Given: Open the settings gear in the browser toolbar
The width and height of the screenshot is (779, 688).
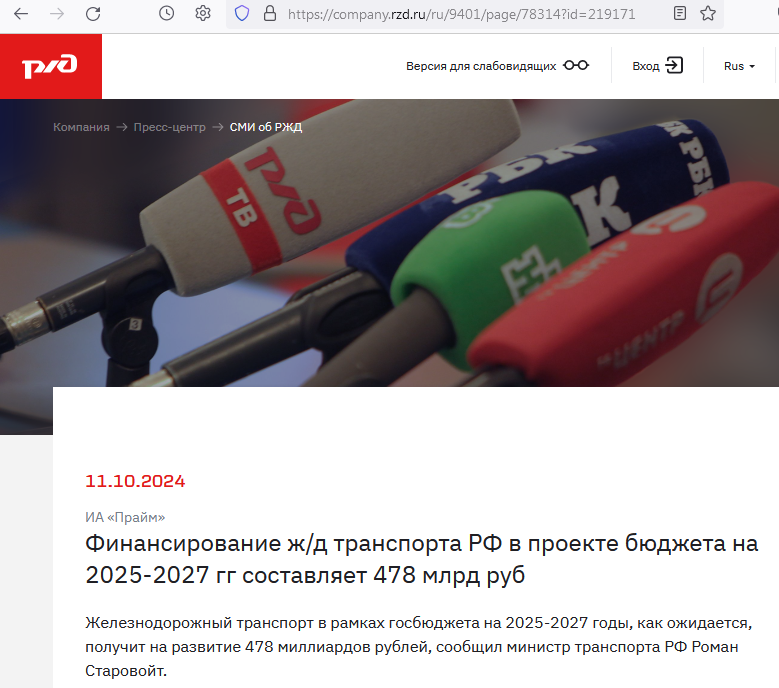Looking at the screenshot, I should 203,13.
